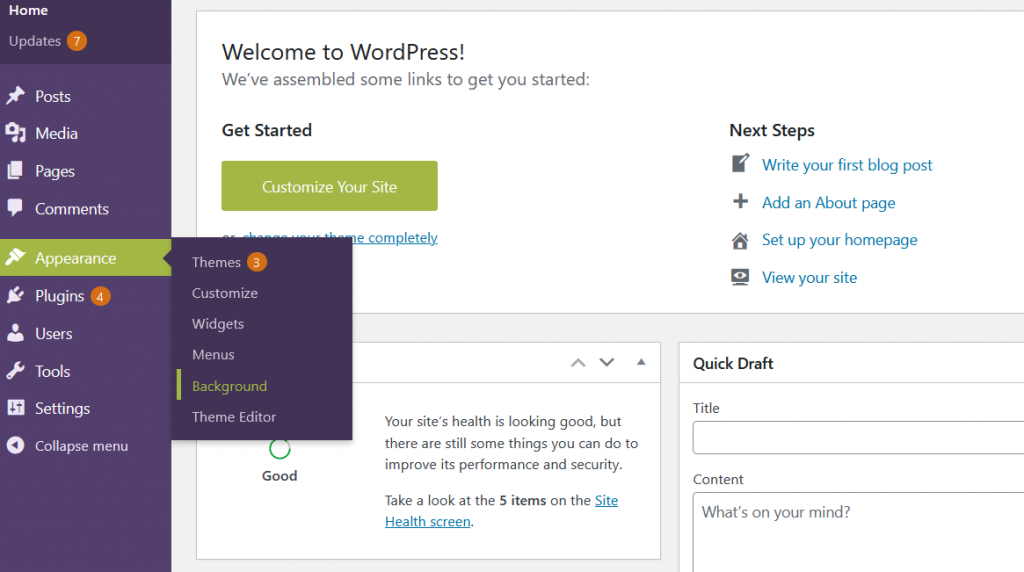The width and height of the screenshot is (1024, 572).
Task: Follow the Site Health screen link
Action: pos(428,521)
